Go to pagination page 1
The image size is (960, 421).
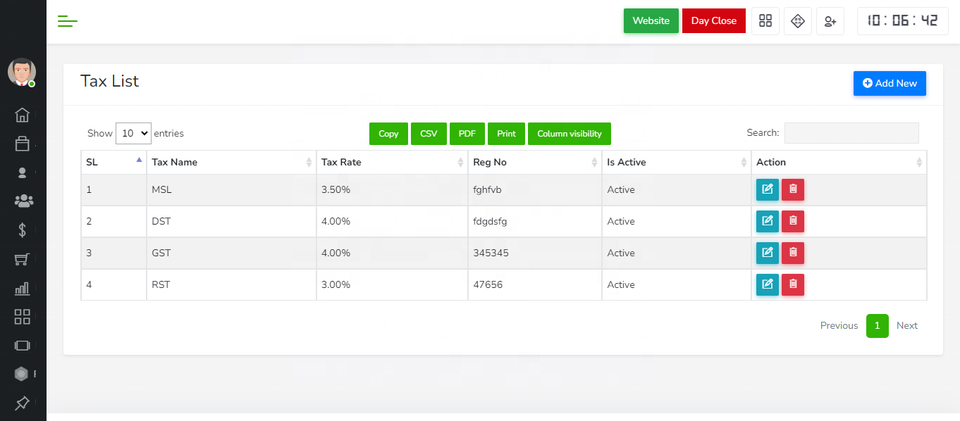877,326
